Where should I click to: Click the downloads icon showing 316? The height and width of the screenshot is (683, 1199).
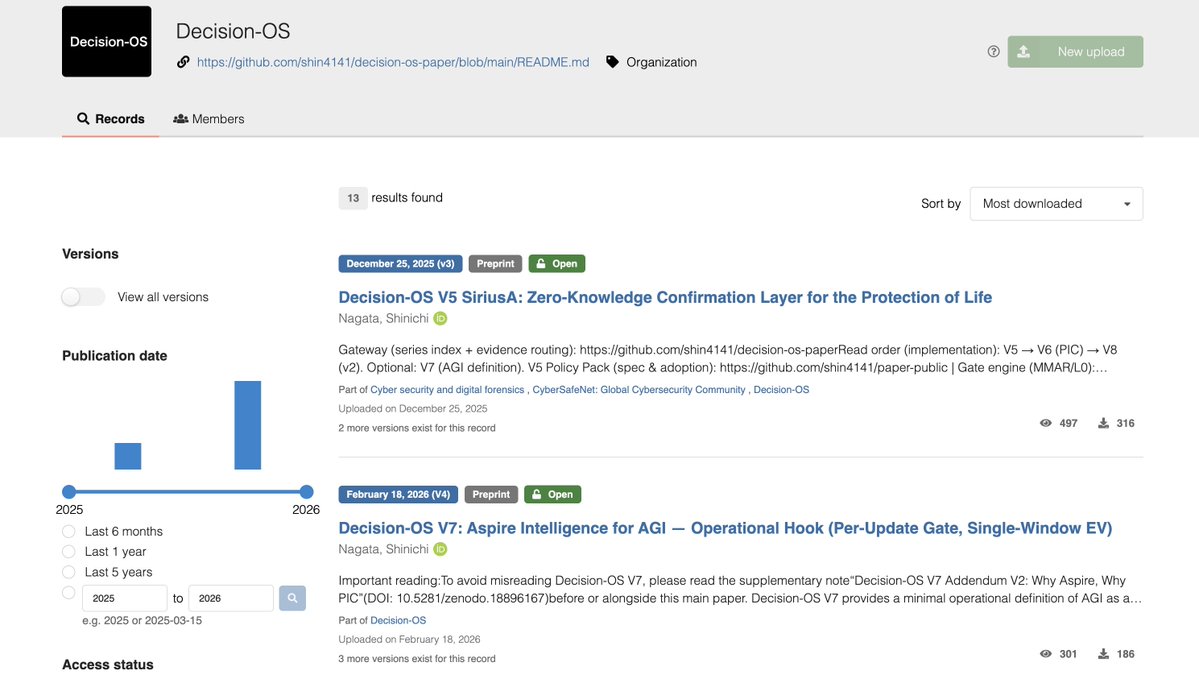pyautogui.click(x=1103, y=423)
